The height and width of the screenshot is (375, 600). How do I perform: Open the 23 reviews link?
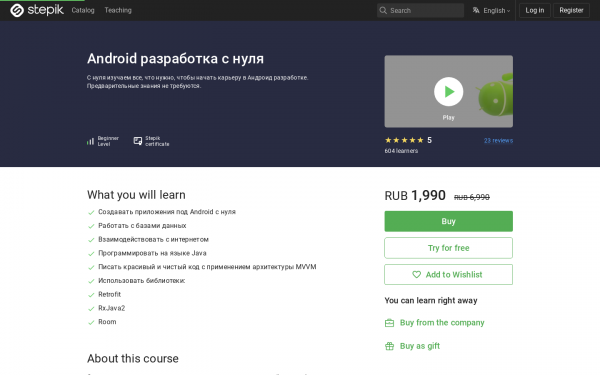498,140
